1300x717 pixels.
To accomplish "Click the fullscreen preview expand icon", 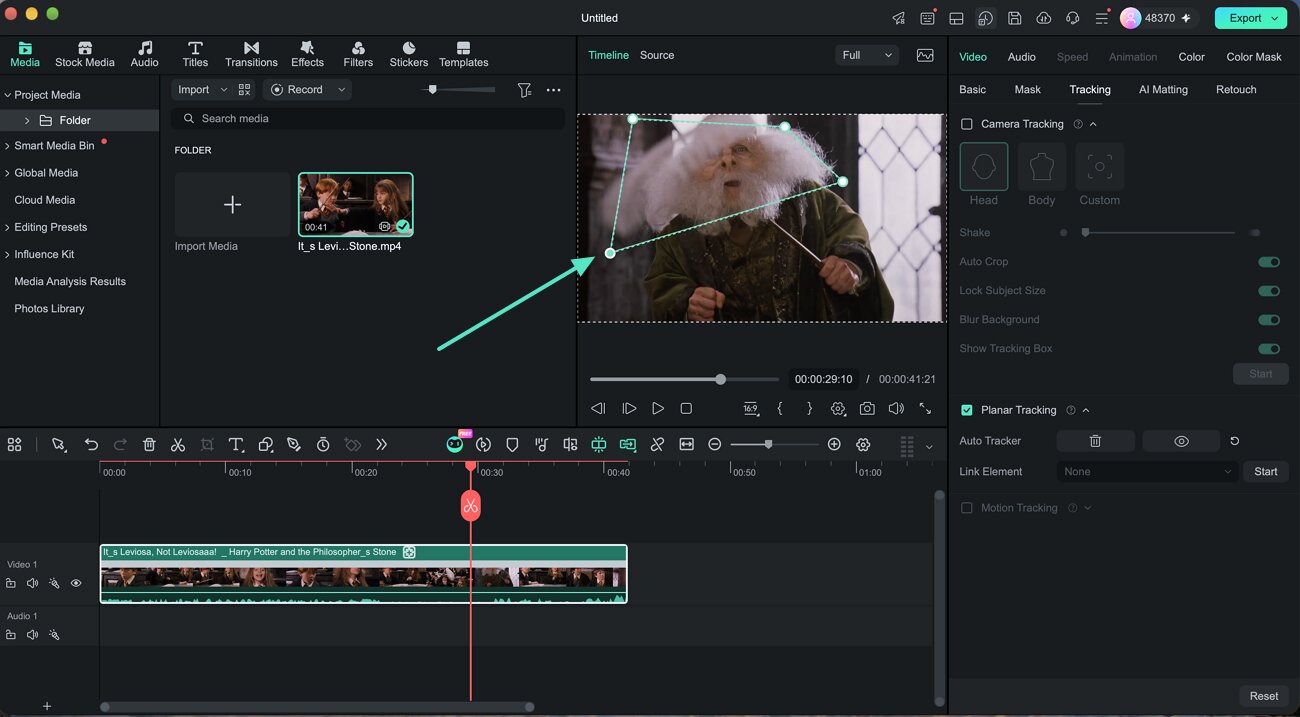I will coord(925,409).
